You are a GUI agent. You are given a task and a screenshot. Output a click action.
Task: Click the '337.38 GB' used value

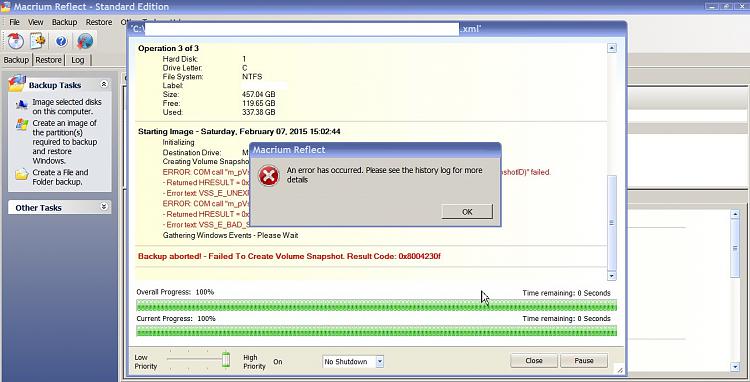pyautogui.click(x=259, y=112)
